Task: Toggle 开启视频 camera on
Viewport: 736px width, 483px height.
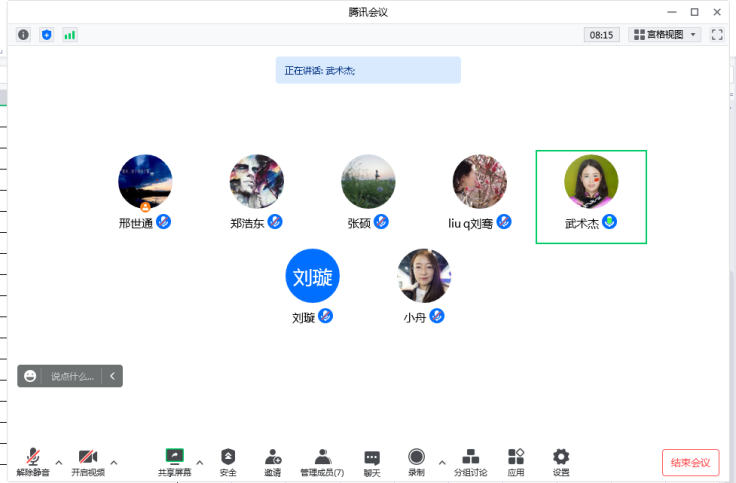Action: 87,462
